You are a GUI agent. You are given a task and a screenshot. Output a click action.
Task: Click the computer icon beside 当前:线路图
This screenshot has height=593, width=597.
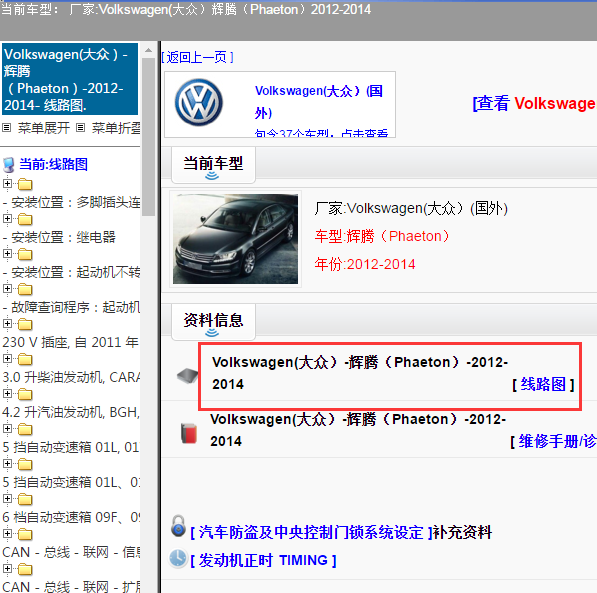point(8,165)
